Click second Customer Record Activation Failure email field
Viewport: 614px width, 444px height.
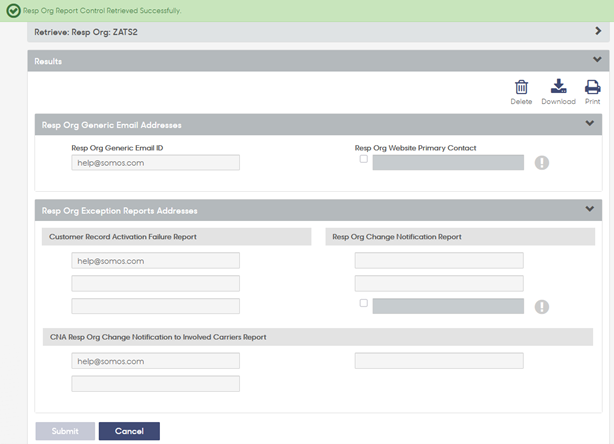coord(155,283)
